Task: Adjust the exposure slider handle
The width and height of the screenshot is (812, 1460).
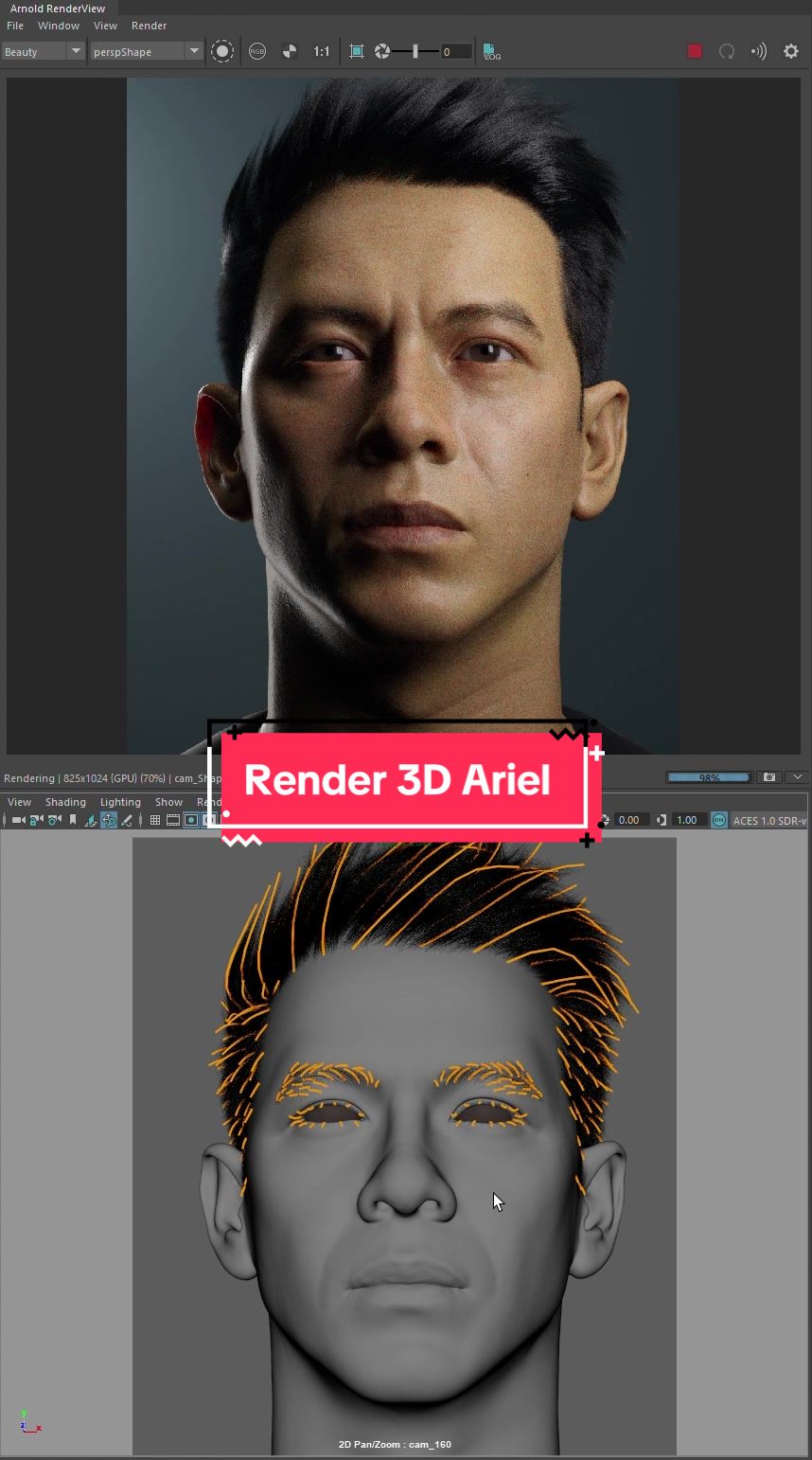Action: tap(415, 51)
